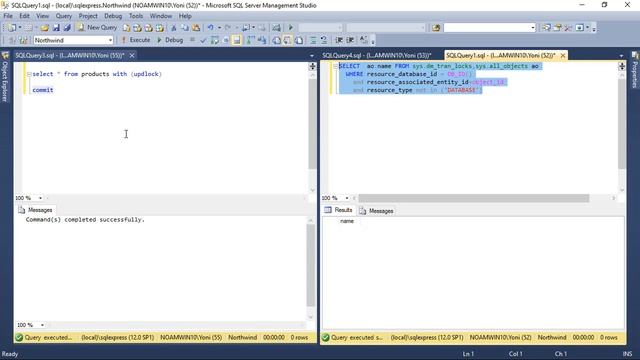640x360 pixels.
Task: Open the Edit menu
Action: pos(24,16)
